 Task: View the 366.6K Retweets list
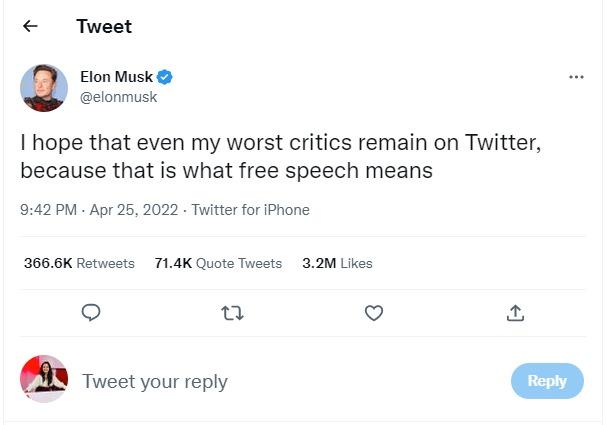pos(79,263)
